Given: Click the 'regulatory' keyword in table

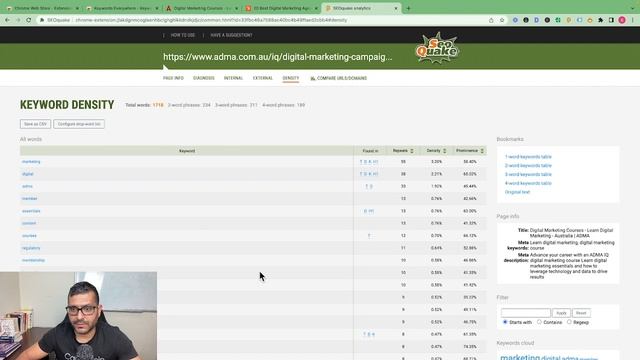Looking at the screenshot, I should tap(31, 248).
